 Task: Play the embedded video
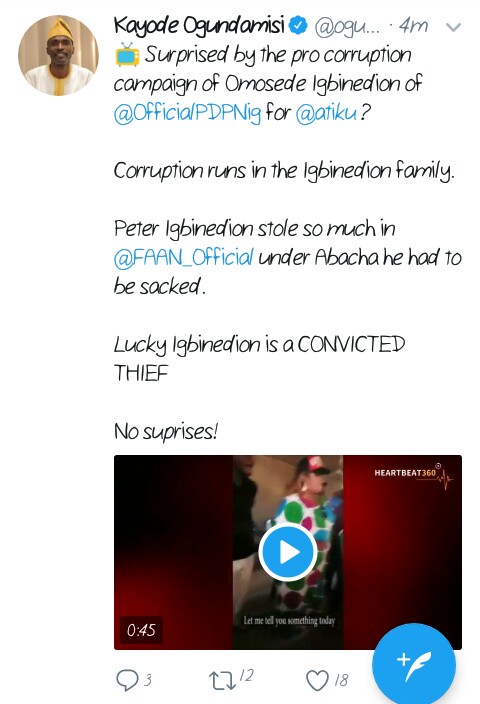point(288,552)
